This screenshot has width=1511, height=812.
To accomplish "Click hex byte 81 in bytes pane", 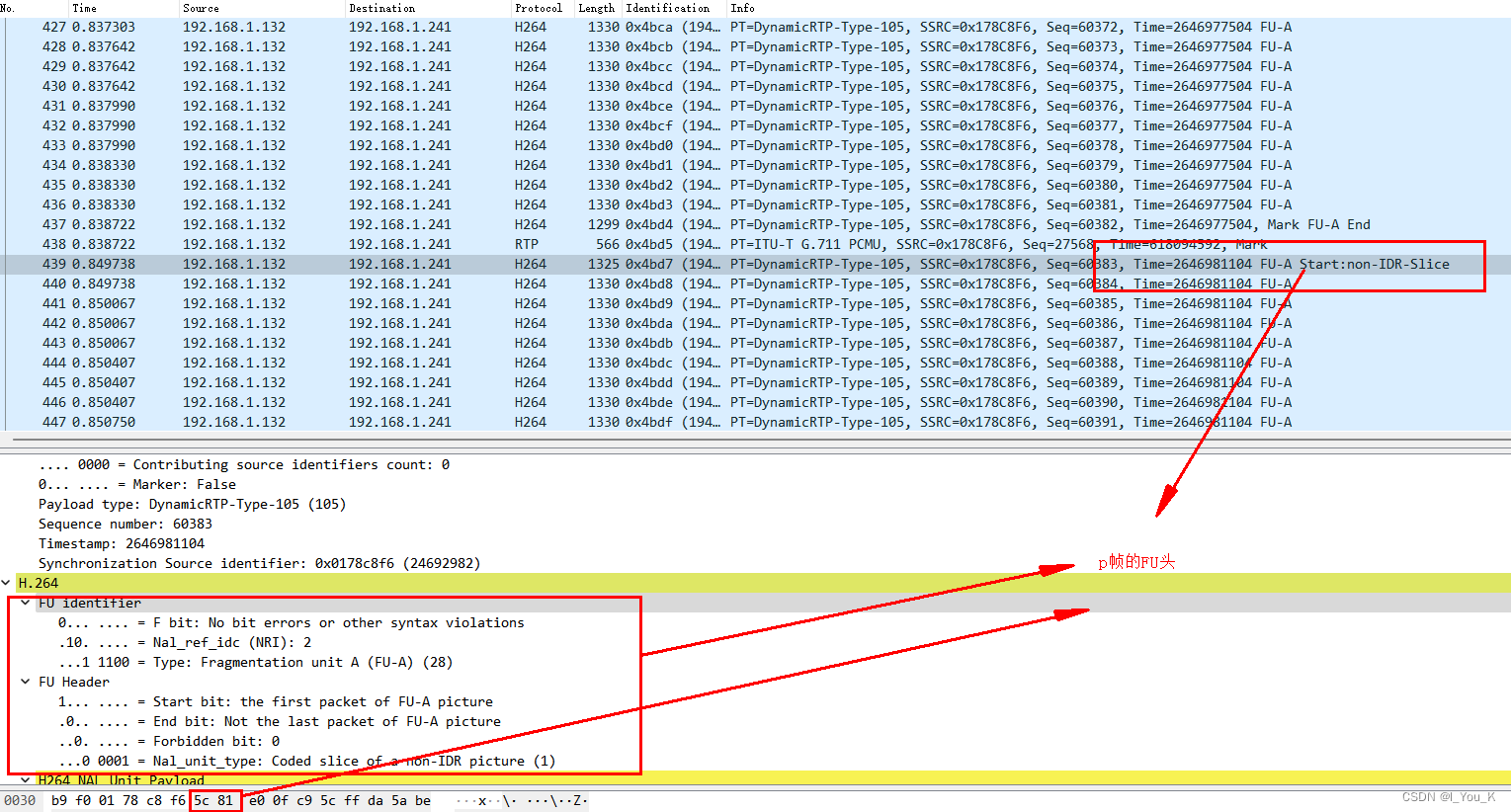I will (225, 800).
